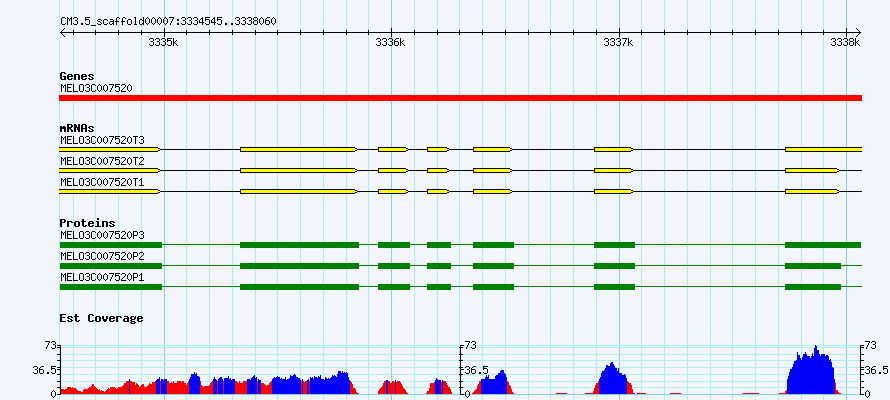The image size is (890, 400).
Task: Click the long second exon of MELO3C007520T2
Action: pyautogui.click(x=299, y=170)
